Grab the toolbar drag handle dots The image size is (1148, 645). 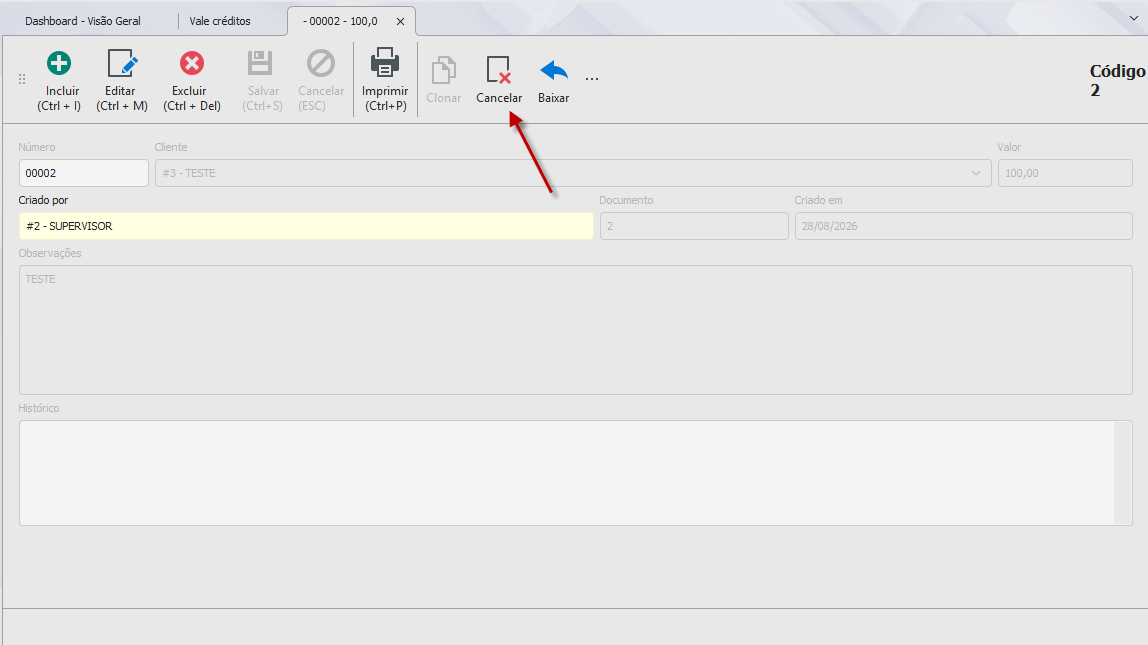[x=22, y=79]
